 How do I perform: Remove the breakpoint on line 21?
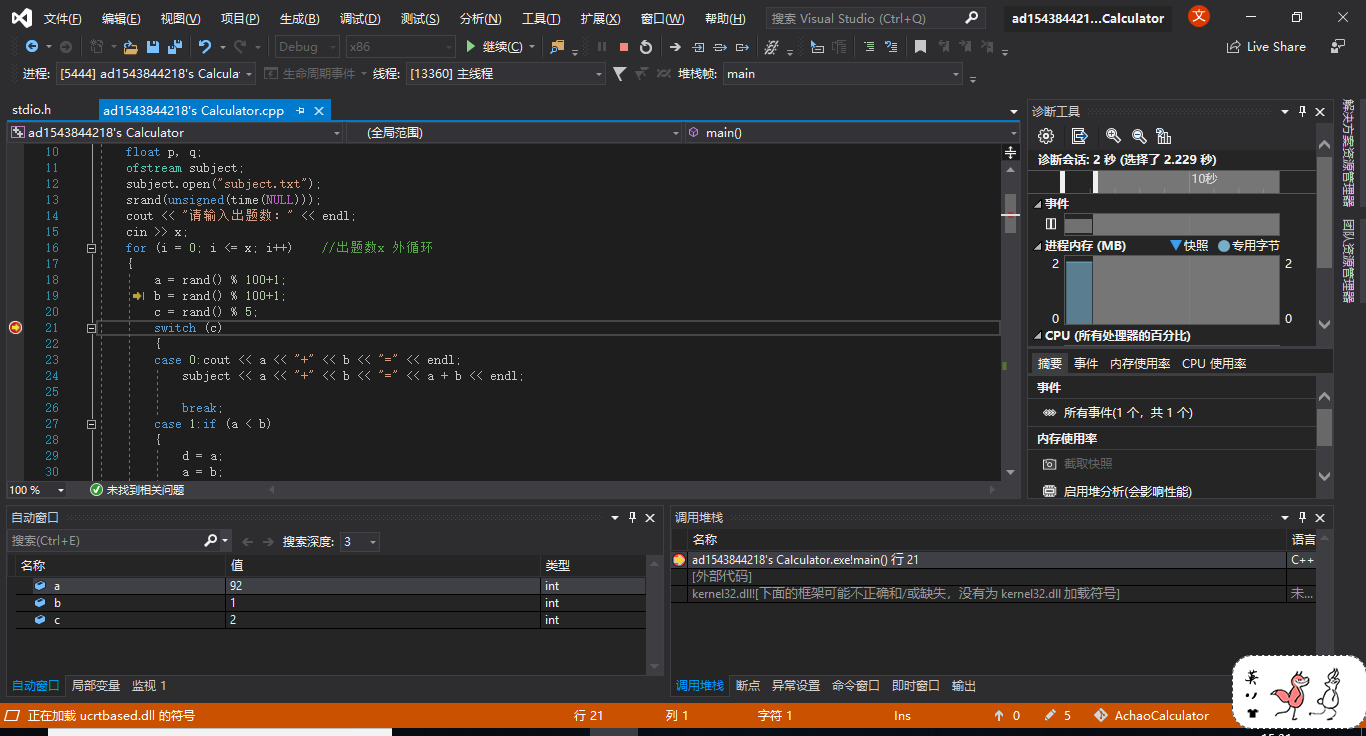15,328
